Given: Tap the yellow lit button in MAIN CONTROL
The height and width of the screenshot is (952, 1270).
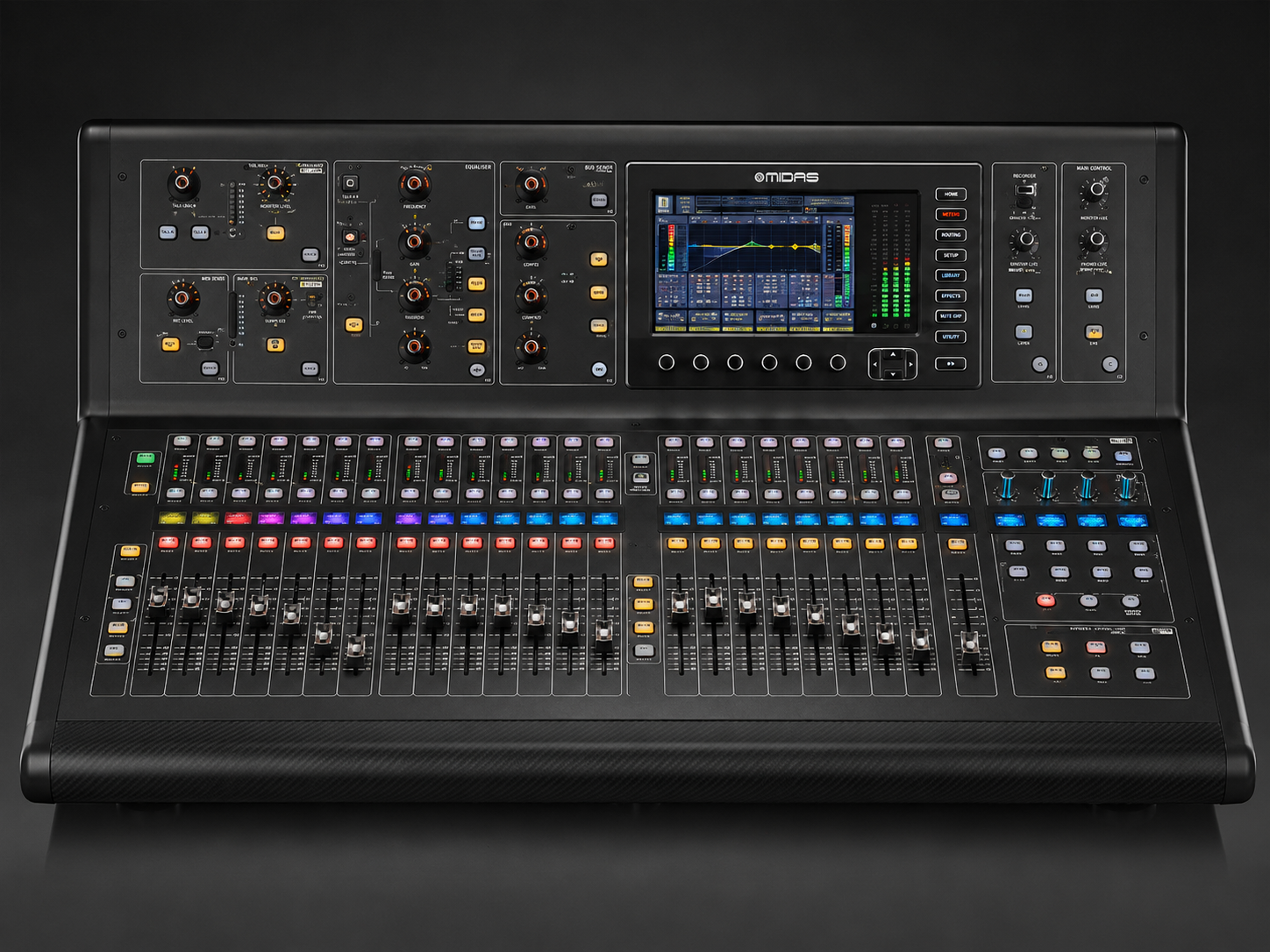Looking at the screenshot, I should tap(1093, 331).
